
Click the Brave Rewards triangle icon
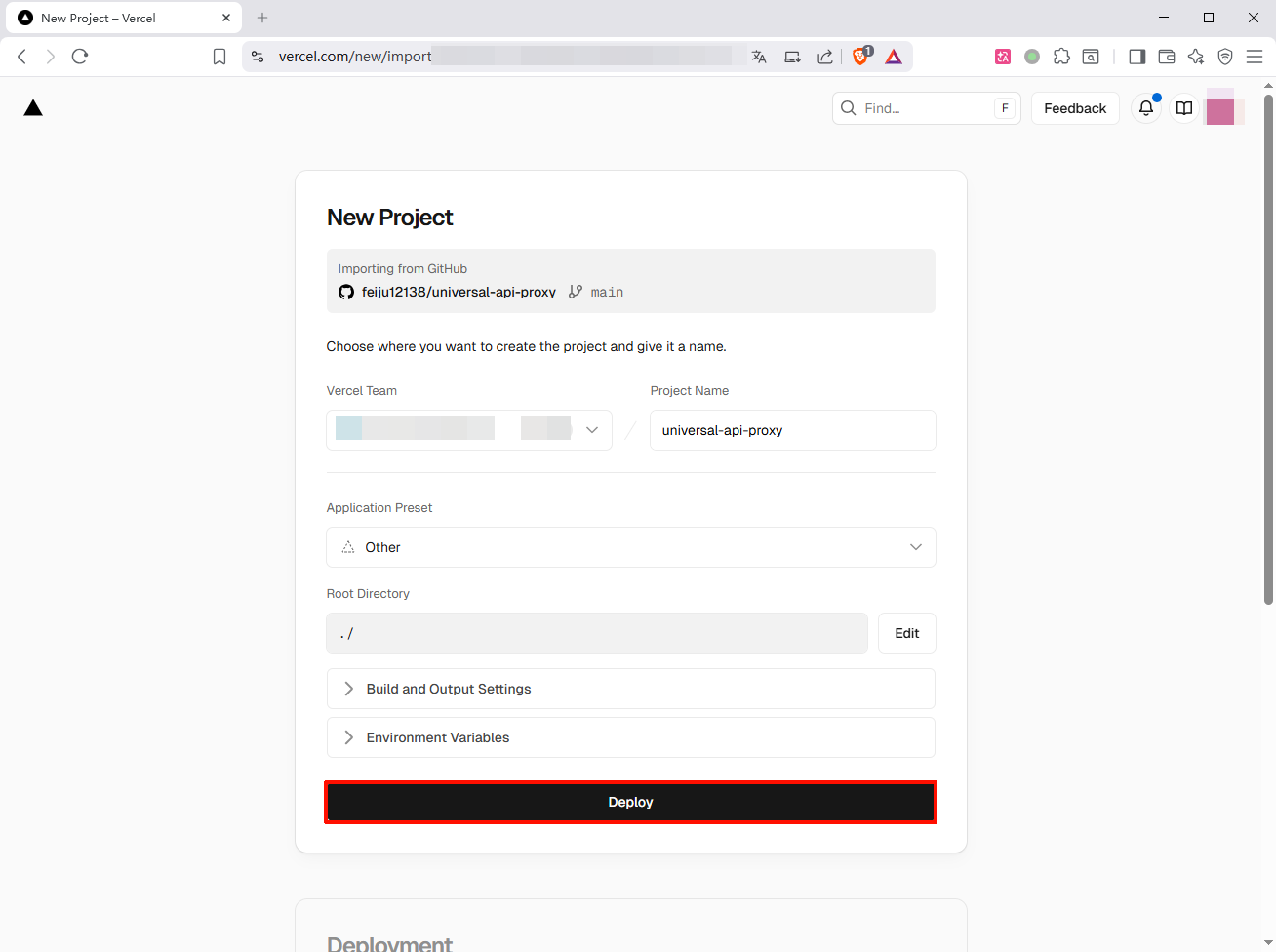click(894, 57)
